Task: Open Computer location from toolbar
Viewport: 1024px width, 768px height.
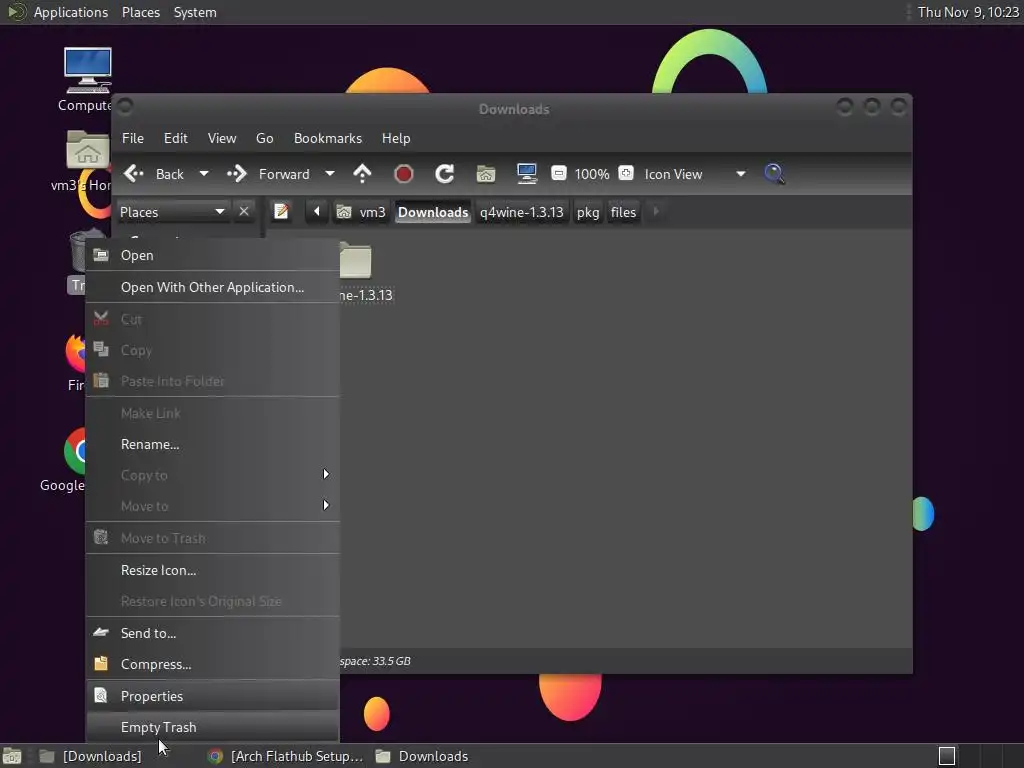Action: pos(526,174)
